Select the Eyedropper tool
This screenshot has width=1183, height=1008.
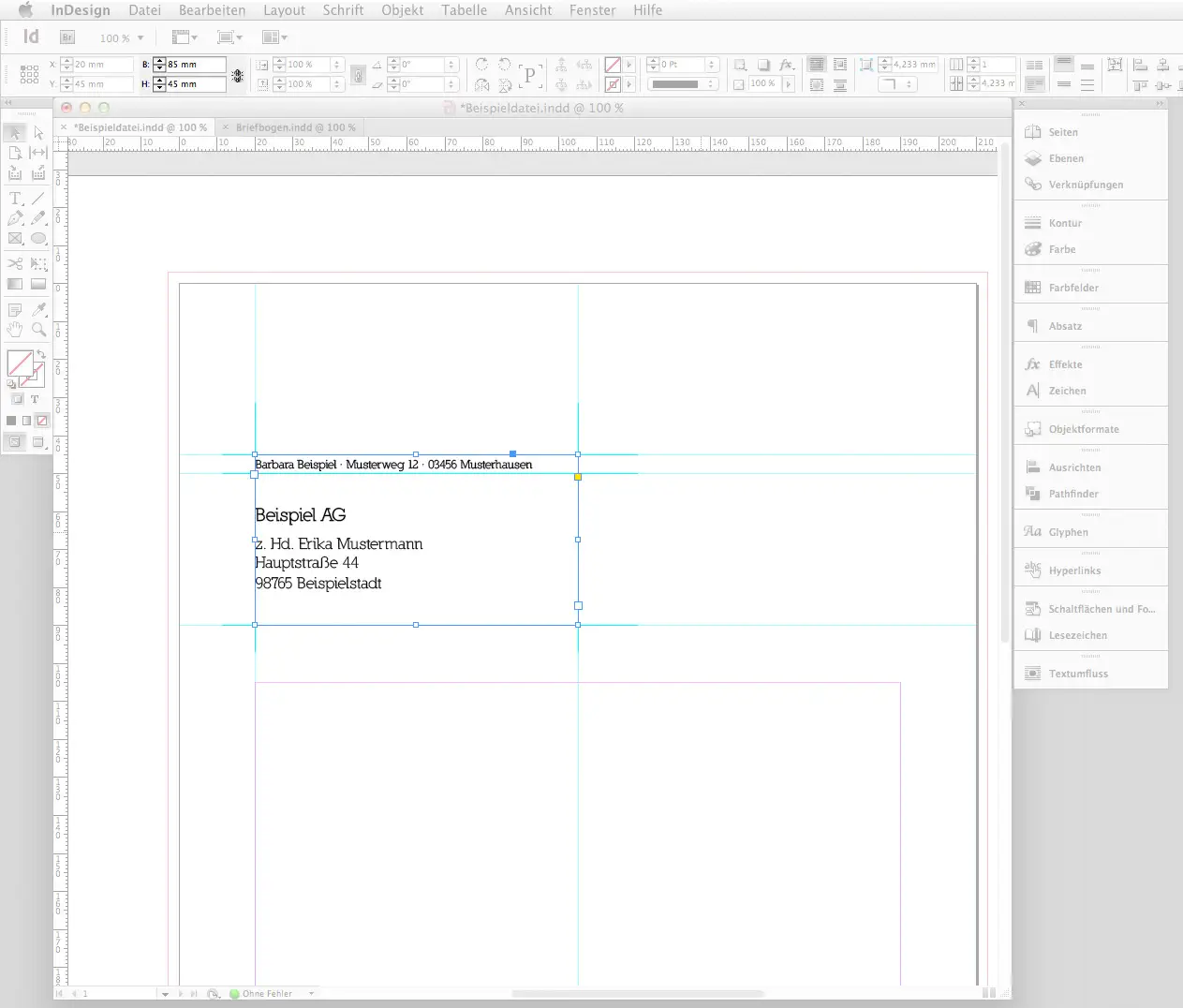40,309
